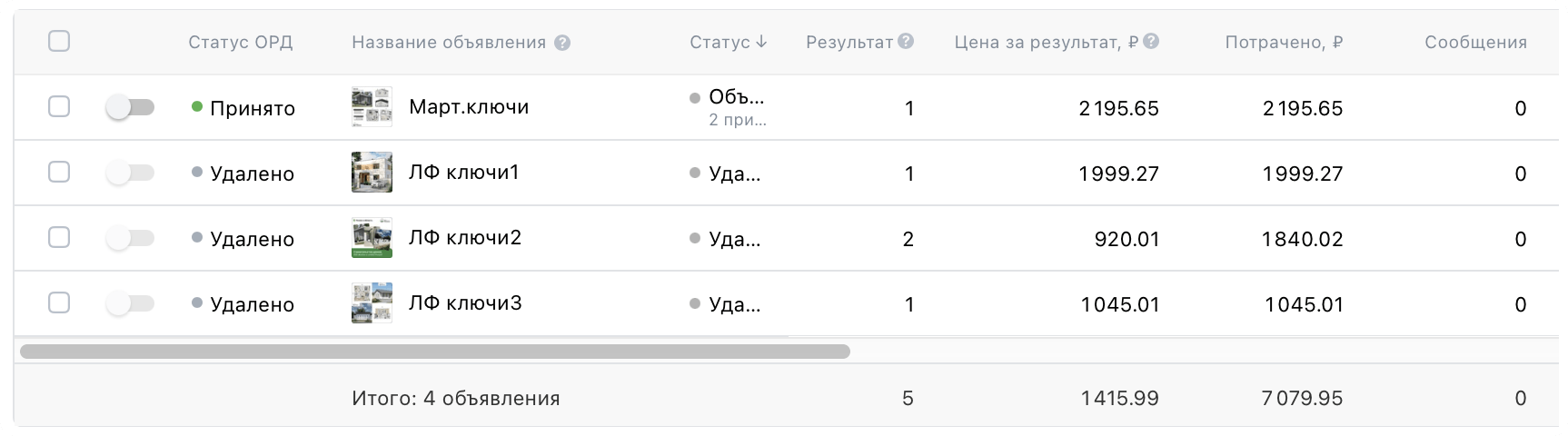
Task: Open the ЛФ ключи3 ad name link
Action: (x=465, y=303)
